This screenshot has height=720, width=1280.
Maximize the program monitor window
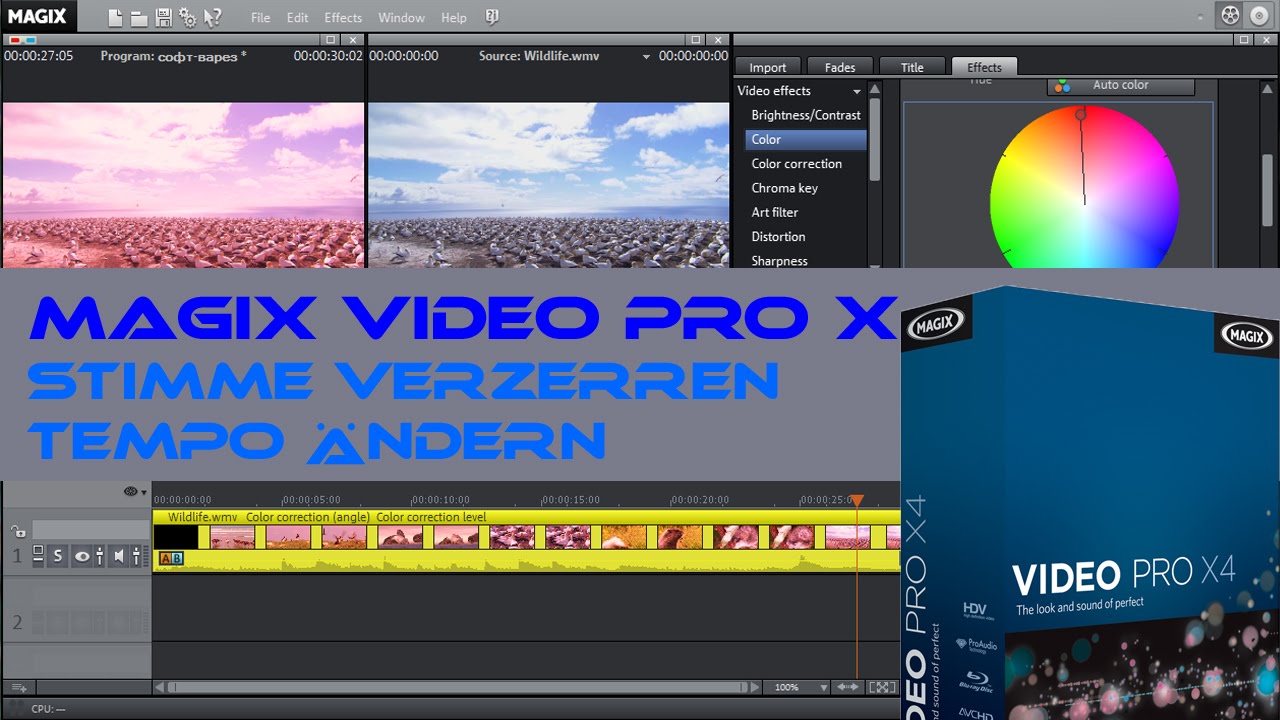click(332, 39)
